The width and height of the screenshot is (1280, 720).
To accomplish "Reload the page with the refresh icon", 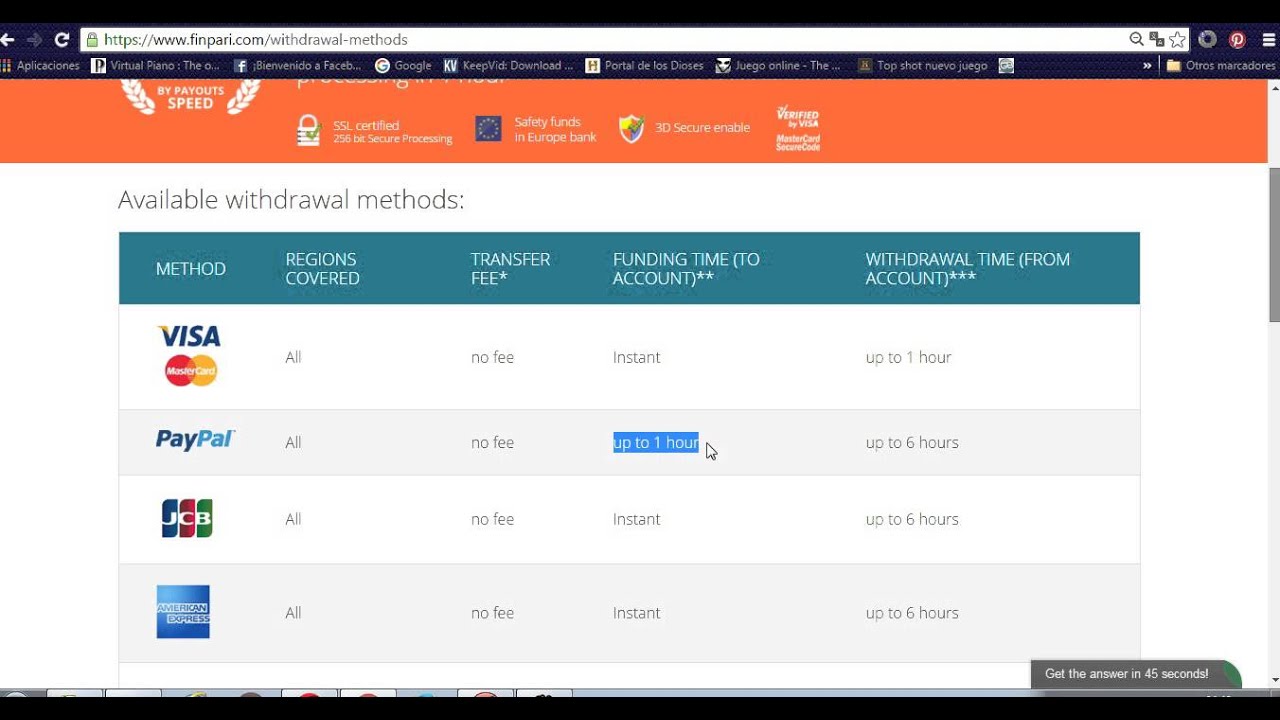I will tap(62, 40).
